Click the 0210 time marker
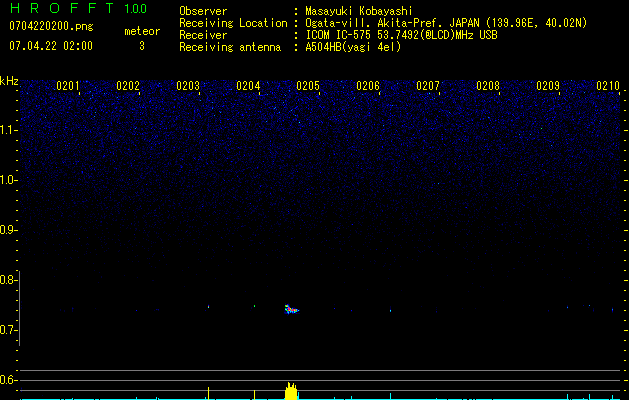 (608, 87)
